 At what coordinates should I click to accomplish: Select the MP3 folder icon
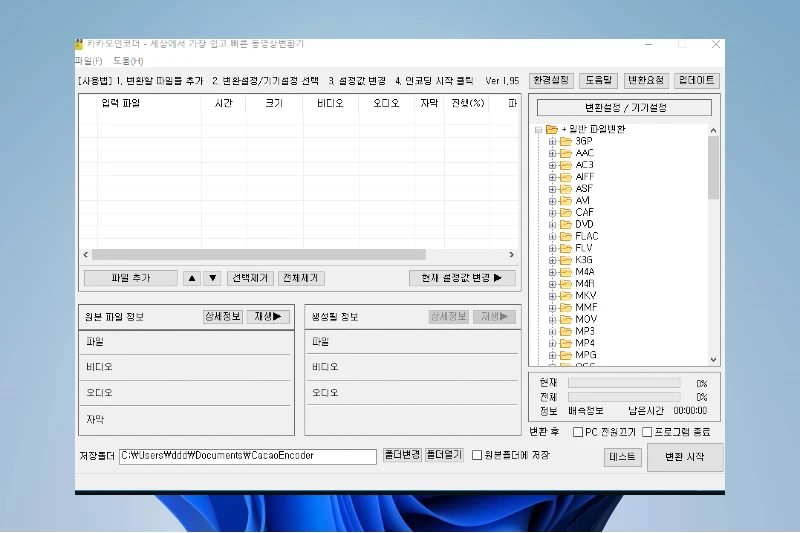click(565, 332)
